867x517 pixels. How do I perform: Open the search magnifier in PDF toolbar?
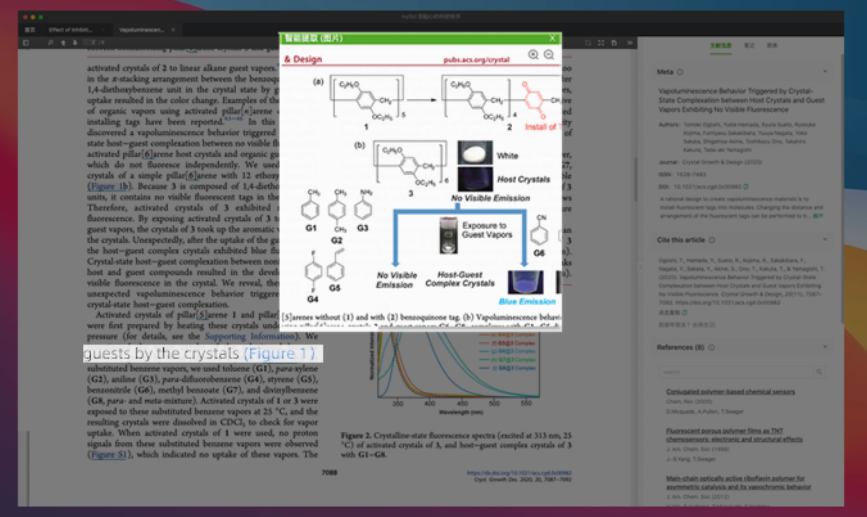pos(50,43)
